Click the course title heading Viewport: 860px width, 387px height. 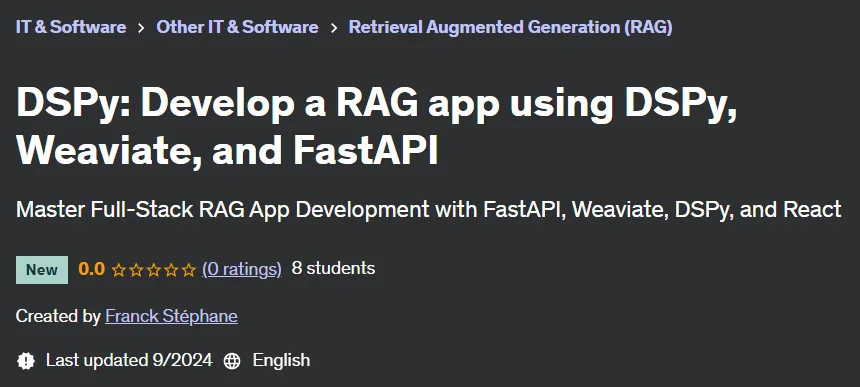[x=377, y=127]
